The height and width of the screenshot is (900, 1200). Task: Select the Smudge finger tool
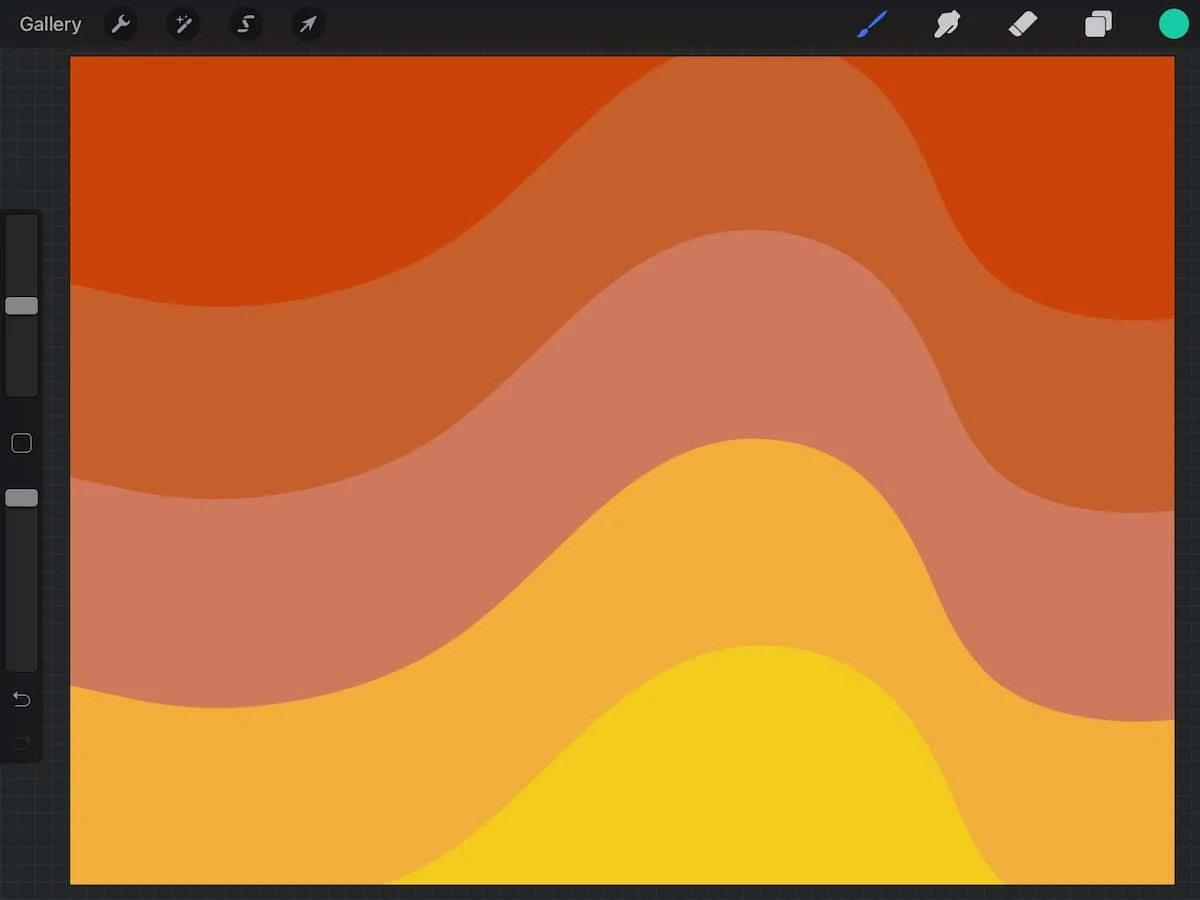coord(946,24)
